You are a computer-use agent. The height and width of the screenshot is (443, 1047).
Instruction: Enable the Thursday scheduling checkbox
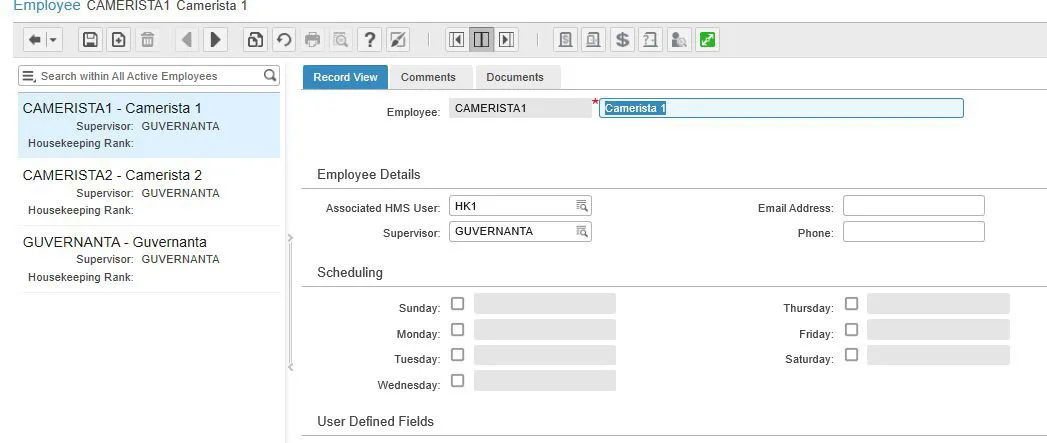click(851, 304)
